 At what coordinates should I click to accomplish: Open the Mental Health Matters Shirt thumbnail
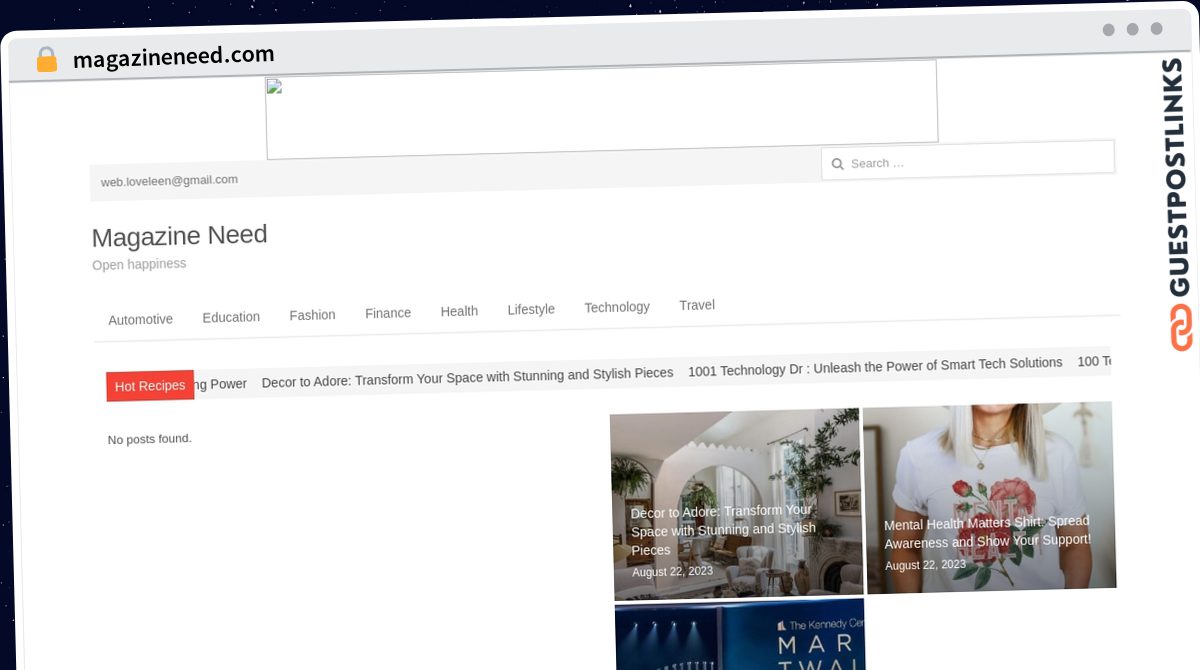[990, 497]
